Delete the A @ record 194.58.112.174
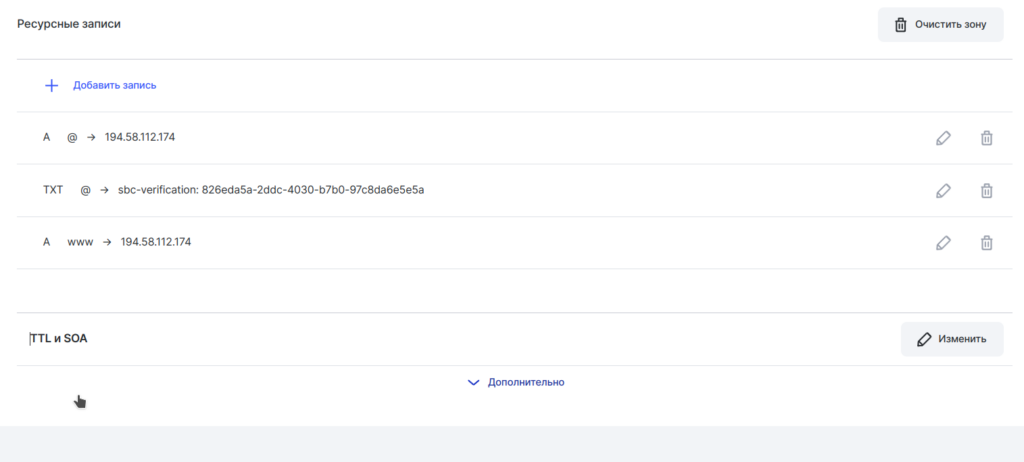1024x462 pixels. pos(986,138)
